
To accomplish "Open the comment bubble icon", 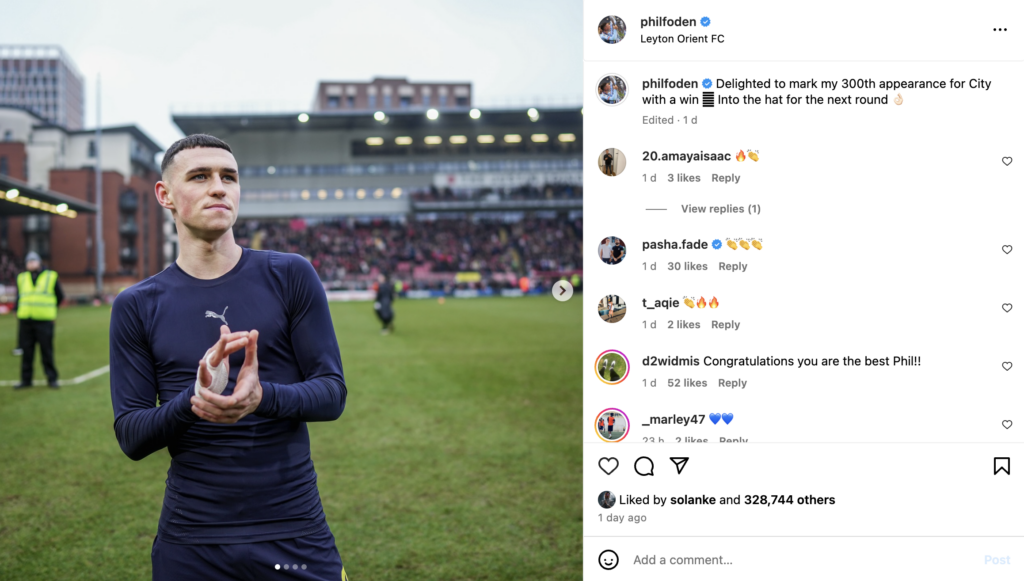I will pos(644,465).
